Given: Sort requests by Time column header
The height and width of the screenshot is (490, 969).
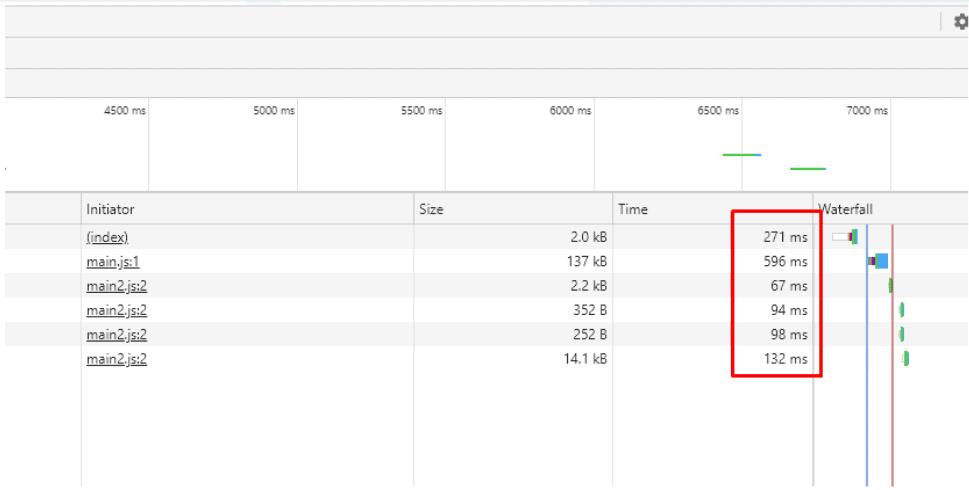Looking at the screenshot, I should 633,209.
